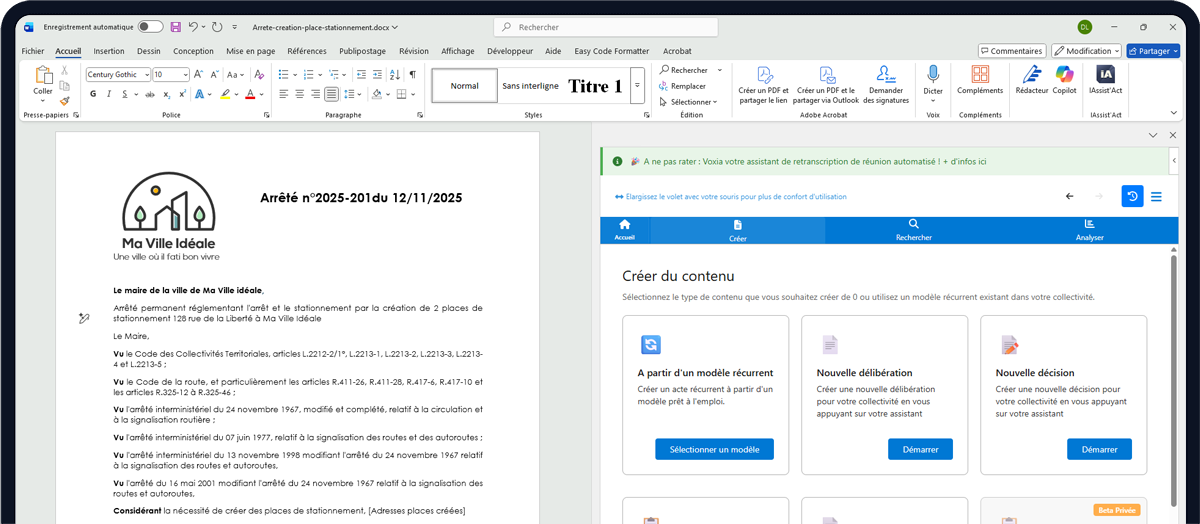The height and width of the screenshot is (524, 1200).
Task: Open the Dicter microphone tool
Action: [x=933, y=80]
